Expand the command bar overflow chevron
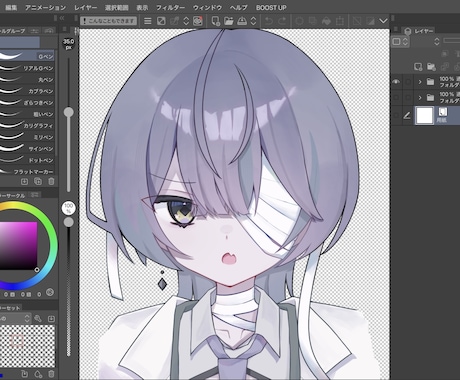The image size is (460, 380). point(383,21)
